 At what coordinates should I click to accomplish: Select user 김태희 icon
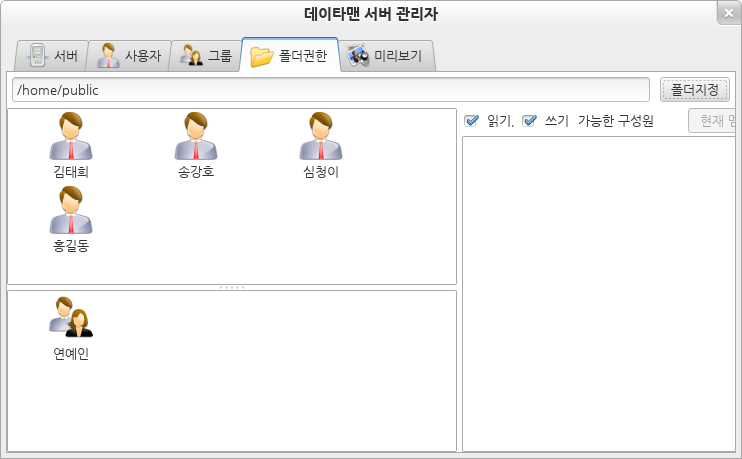[x=71, y=137]
